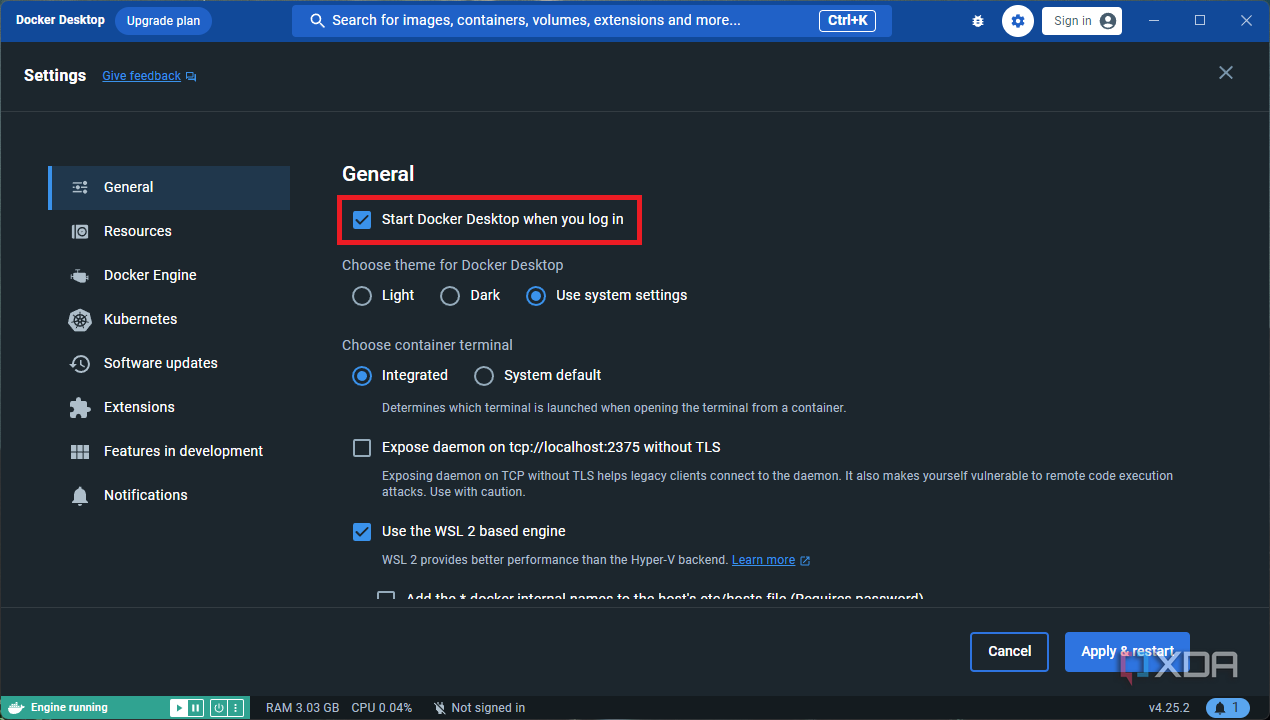Click the Engine running whale status icon
1270x720 pixels.
(x=15, y=708)
